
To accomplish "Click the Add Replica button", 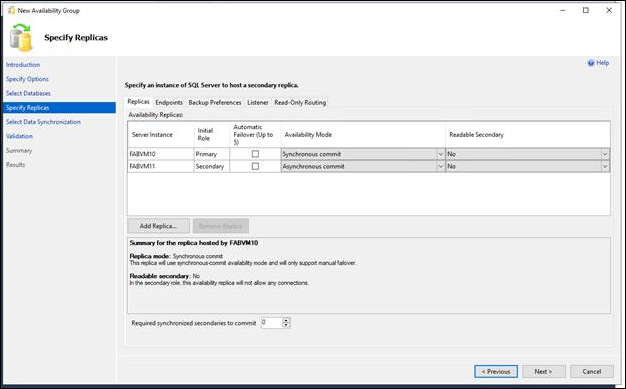I will point(158,226).
